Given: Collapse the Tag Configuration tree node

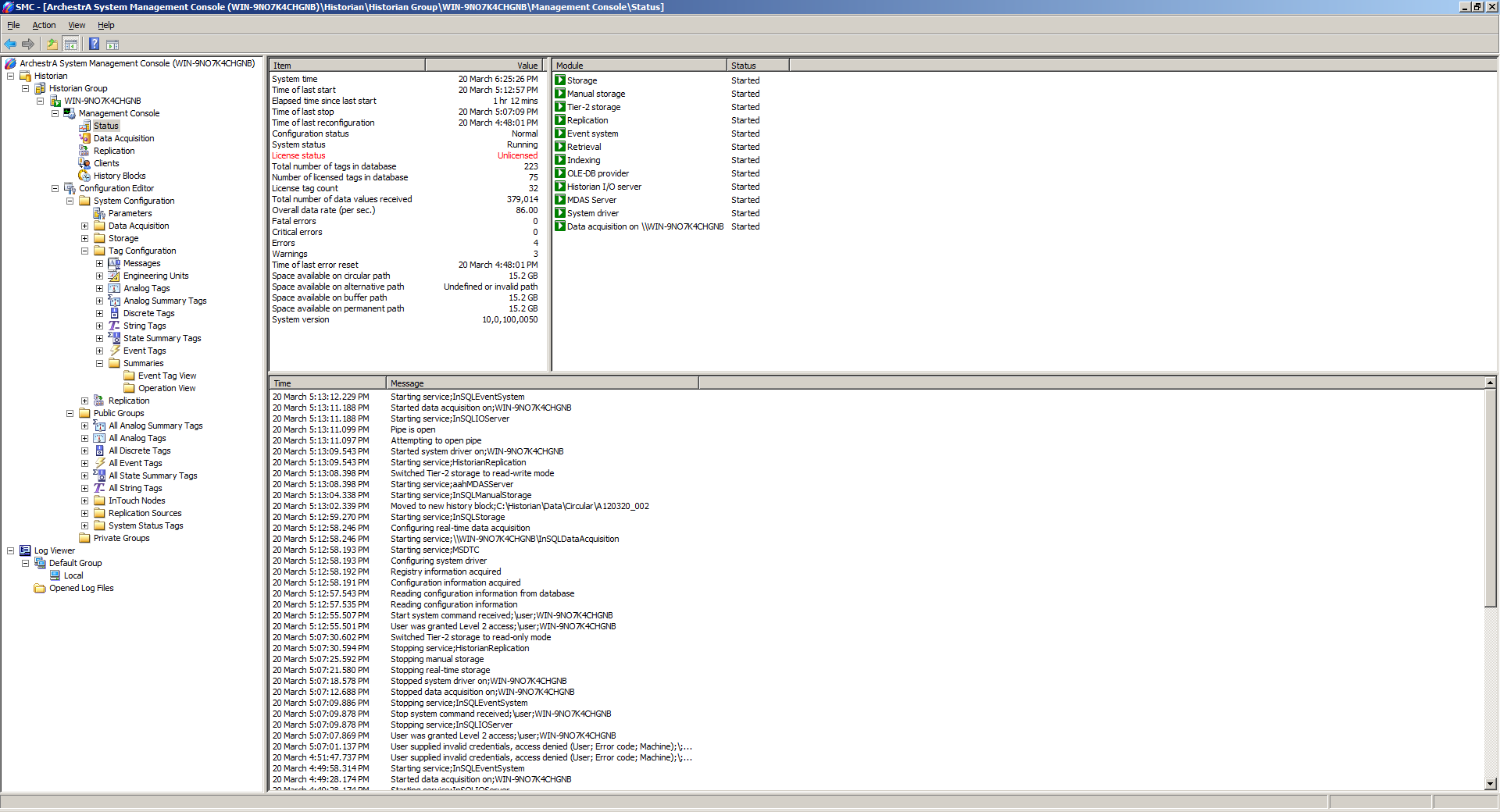Looking at the screenshot, I should point(84,251).
